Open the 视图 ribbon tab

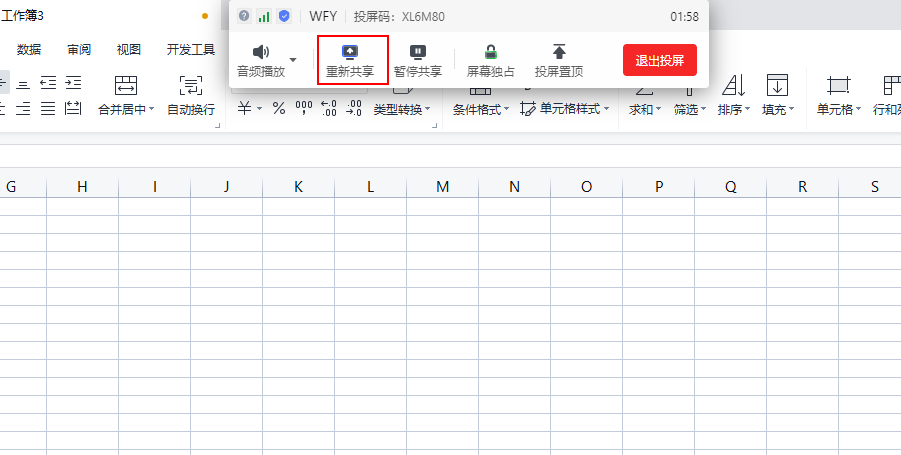129,49
